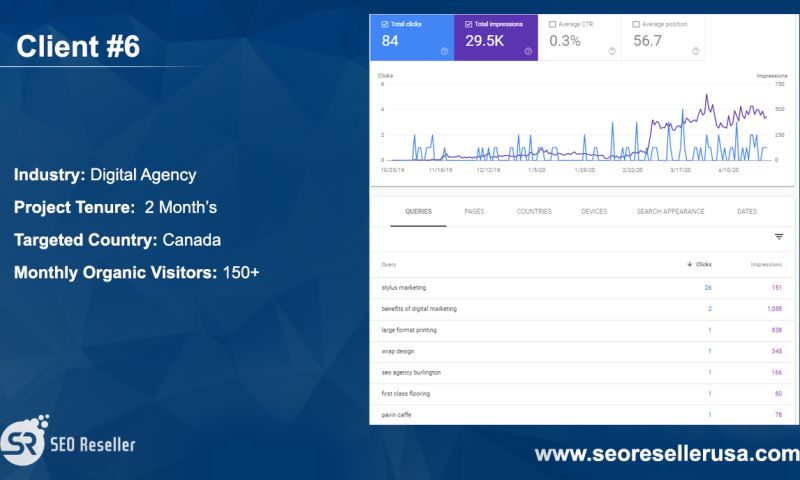Switch to the Countries tab
The image size is (800, 480).
[533, 212]
